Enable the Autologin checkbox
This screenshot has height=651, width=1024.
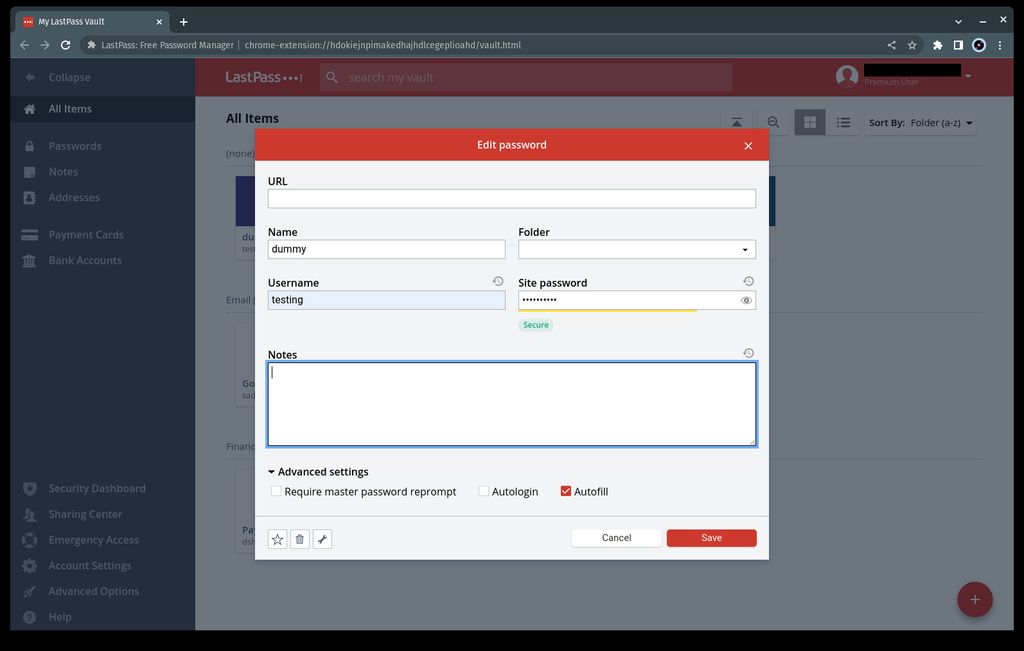(483, 491)
